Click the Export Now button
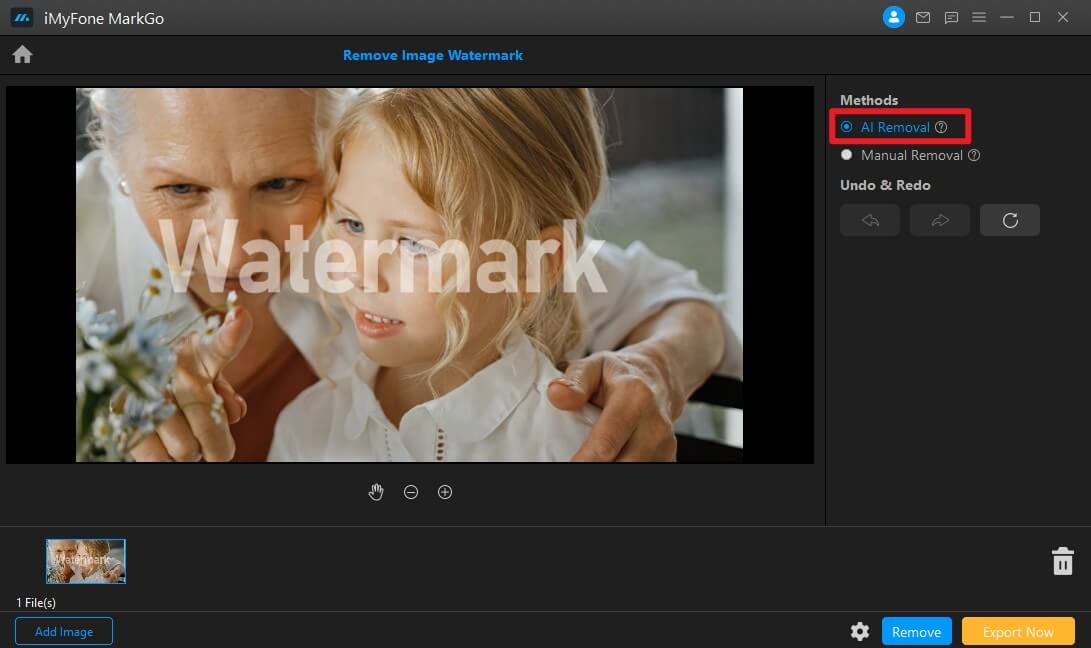The height and width of the screenshot is (648, 1091). [1018, 631]
